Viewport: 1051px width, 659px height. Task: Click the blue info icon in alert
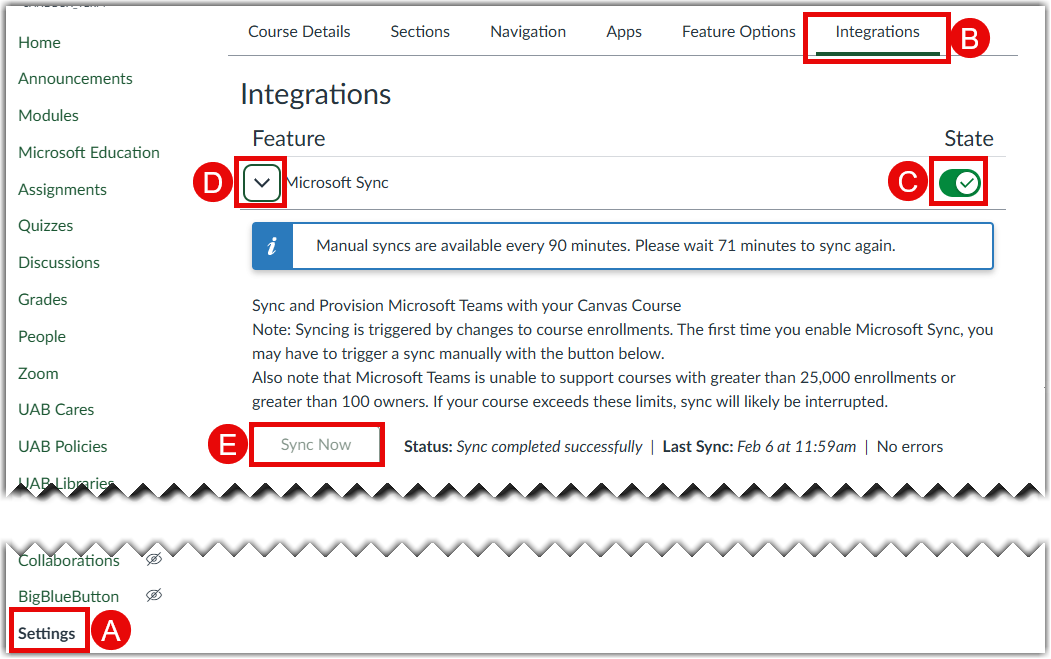272,246
